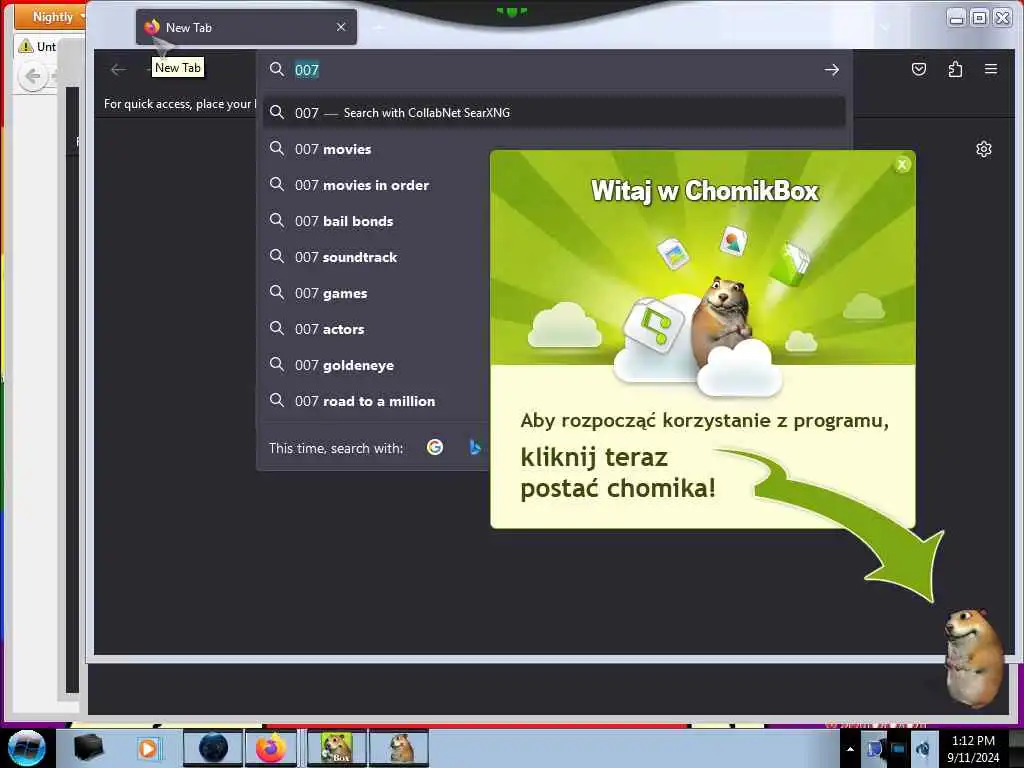The height and width of the screenshot is (768, 1024).
Task: Open ChomikBox taskbar icon
Action: tap(336, 748)
